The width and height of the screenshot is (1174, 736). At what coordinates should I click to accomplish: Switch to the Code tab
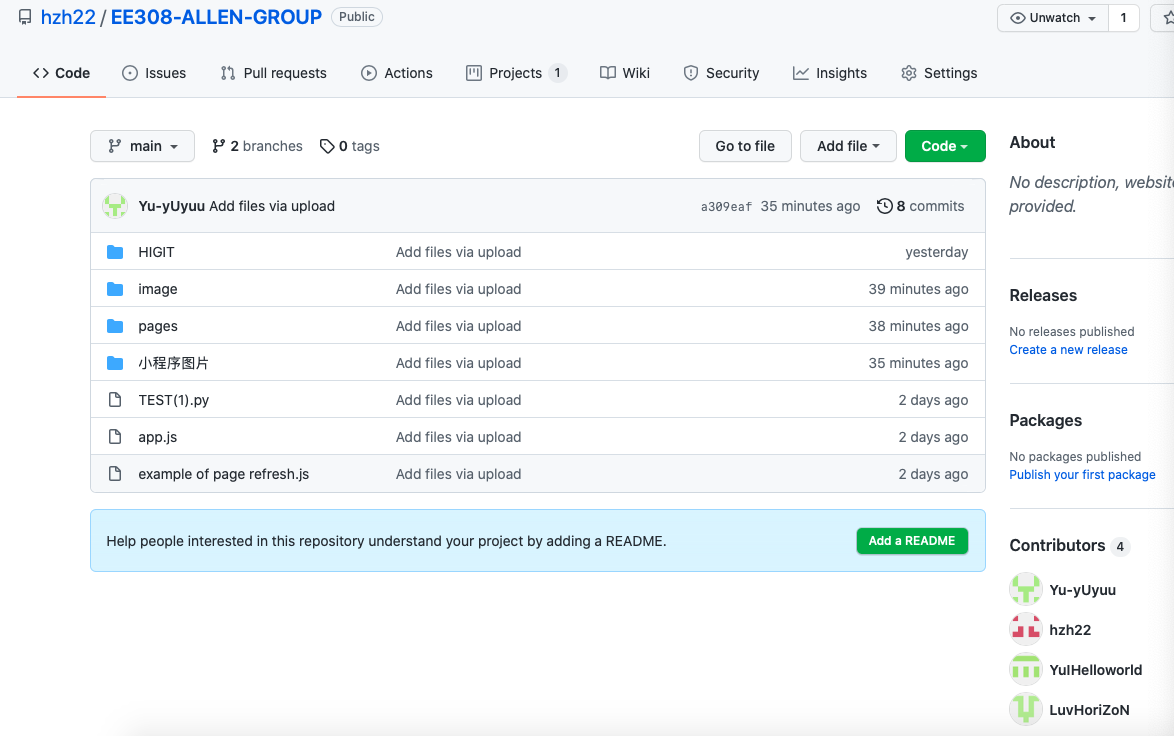click(x=61, y=73)
